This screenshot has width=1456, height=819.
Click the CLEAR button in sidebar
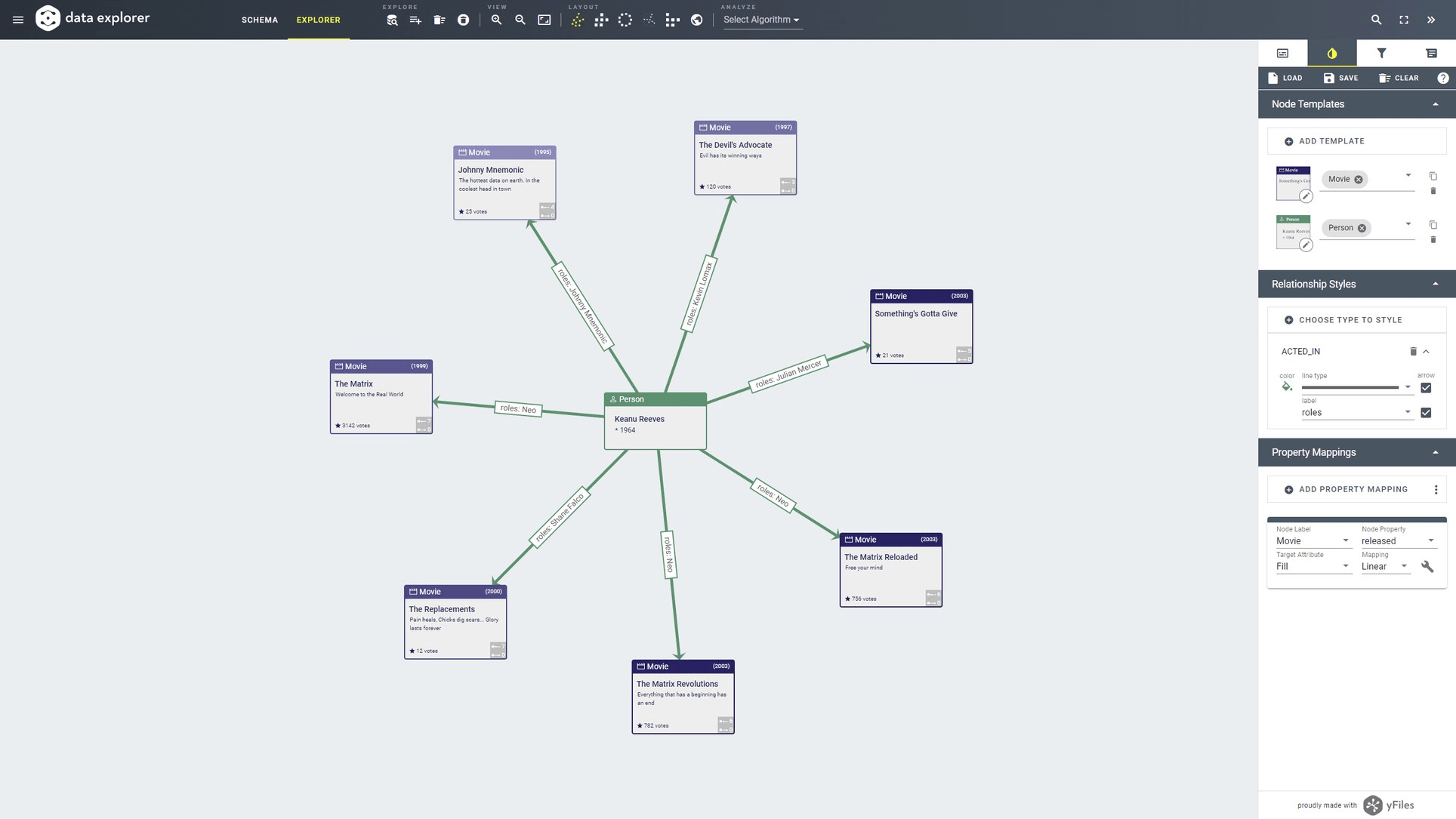click(1399, 78)
